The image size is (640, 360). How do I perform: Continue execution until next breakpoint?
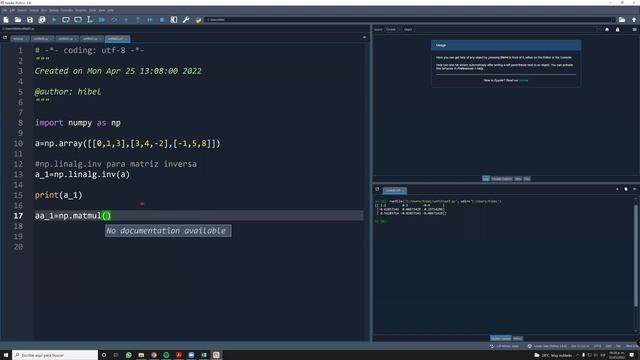[150, 20]
